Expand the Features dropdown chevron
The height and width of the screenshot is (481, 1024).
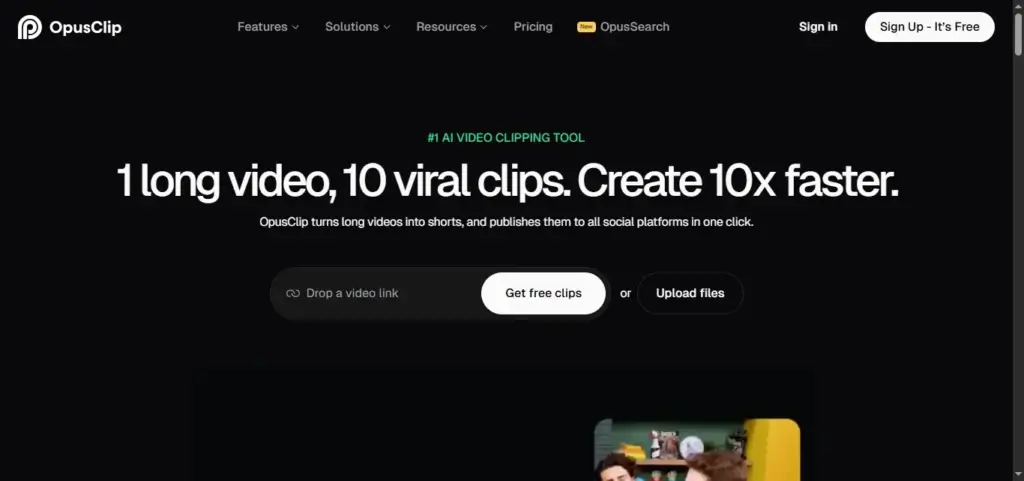click(295, 27)
